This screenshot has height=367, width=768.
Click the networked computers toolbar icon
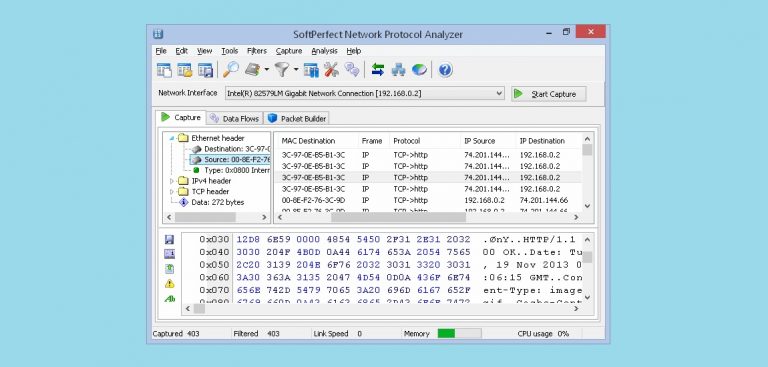click(x=398, y=70)
